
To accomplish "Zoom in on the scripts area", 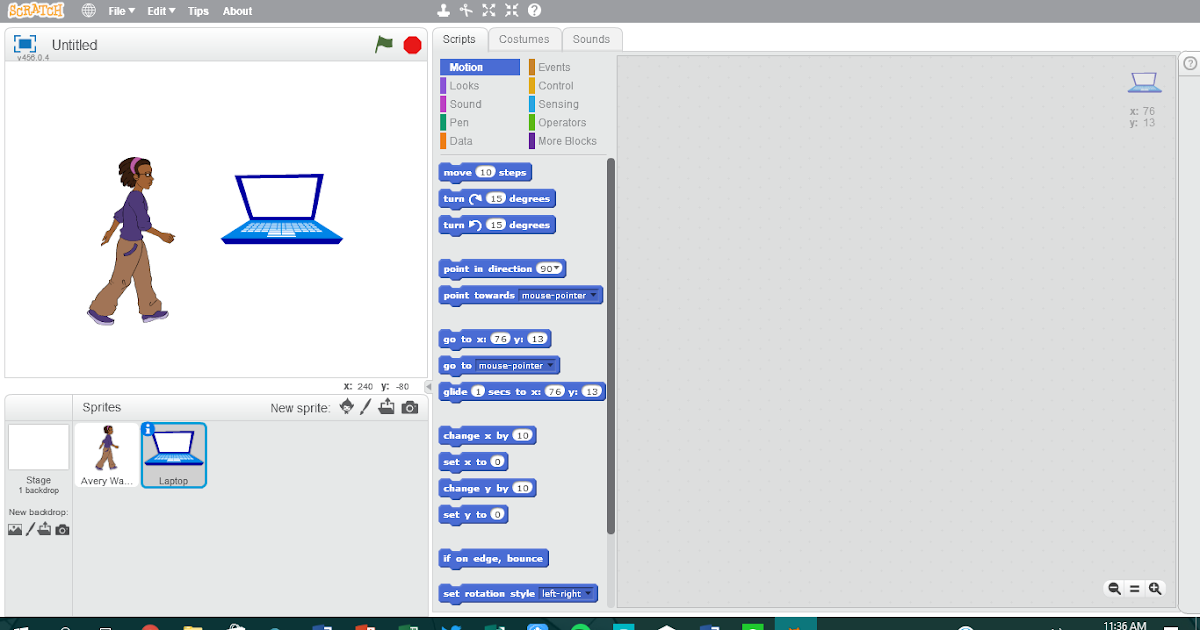I will [1153, 589].
